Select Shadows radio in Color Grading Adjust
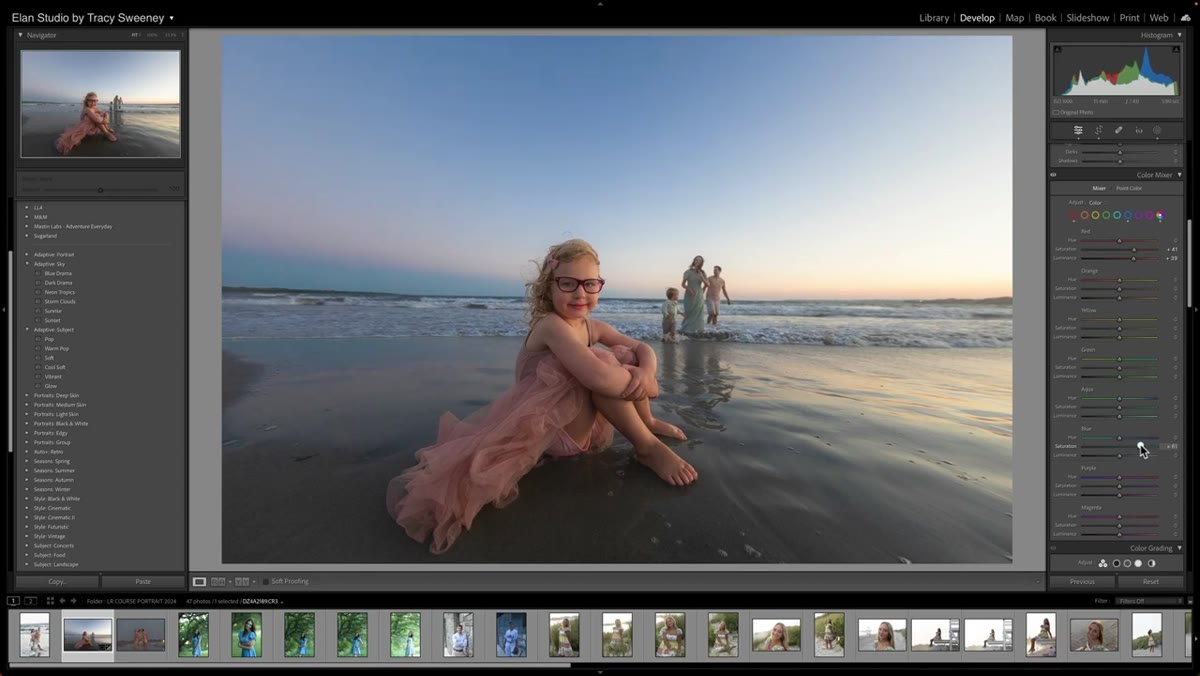The image size is (1200, 676). click(x=1116, y=563)
